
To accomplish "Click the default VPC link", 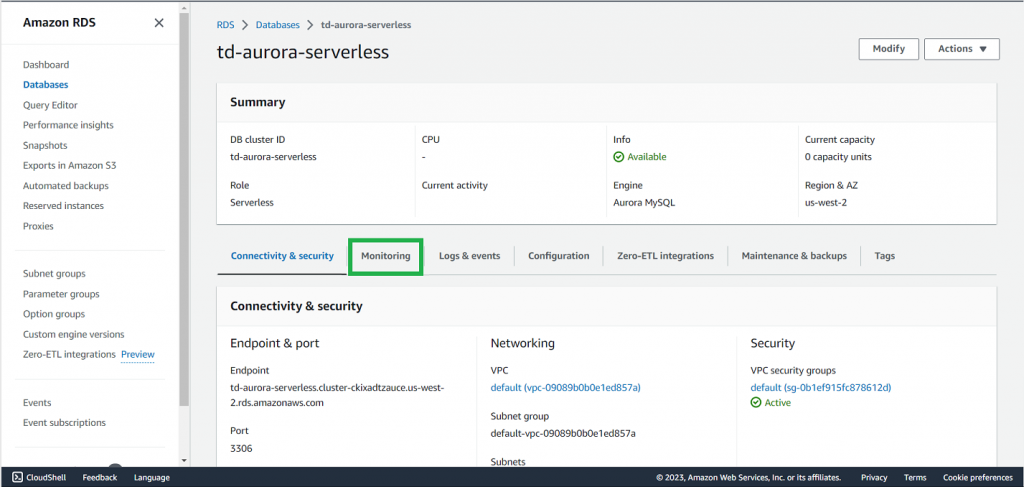I will click(565, 387).
